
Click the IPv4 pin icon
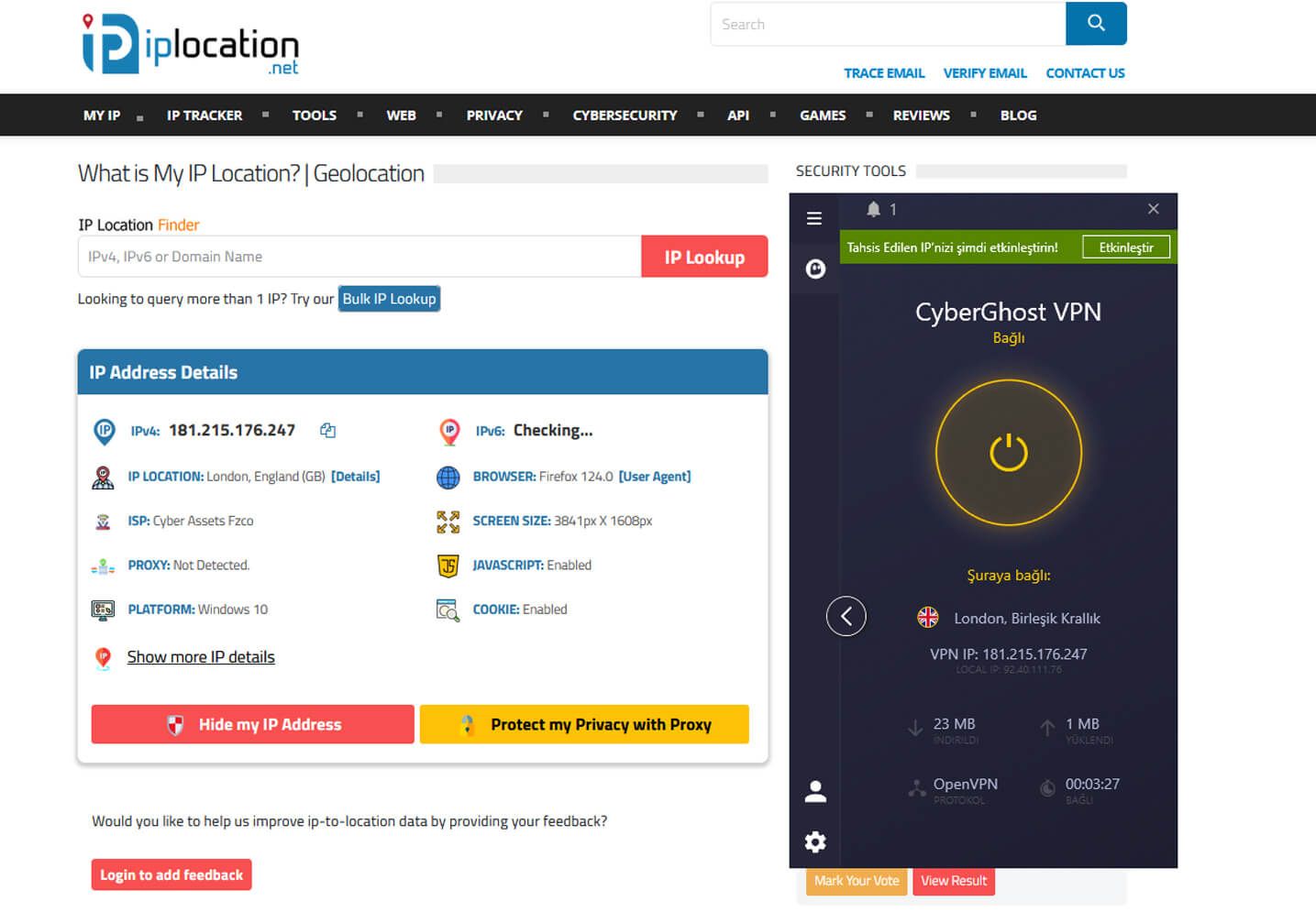[x=105, y=431]
